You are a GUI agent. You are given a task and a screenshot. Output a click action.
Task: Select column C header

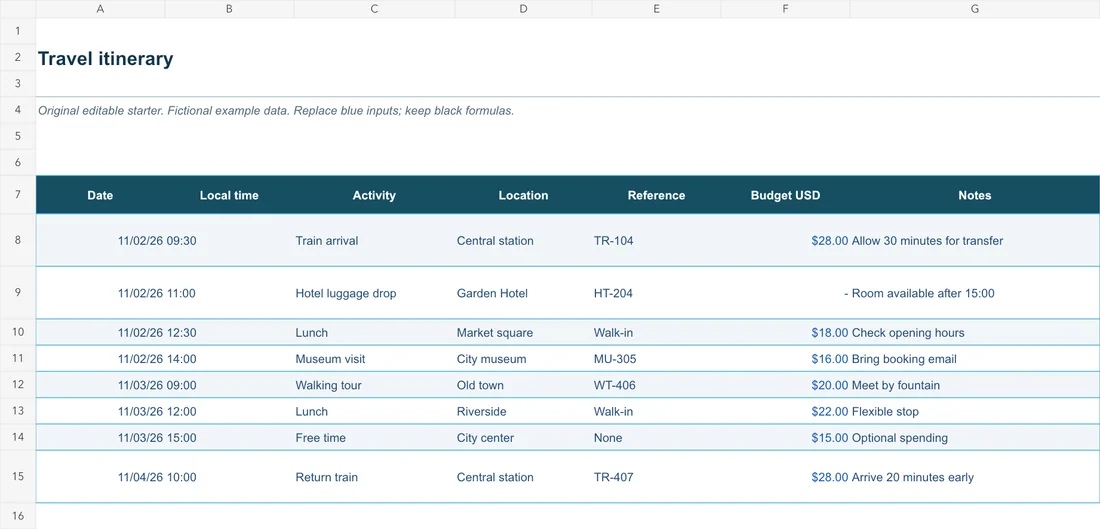375,8
